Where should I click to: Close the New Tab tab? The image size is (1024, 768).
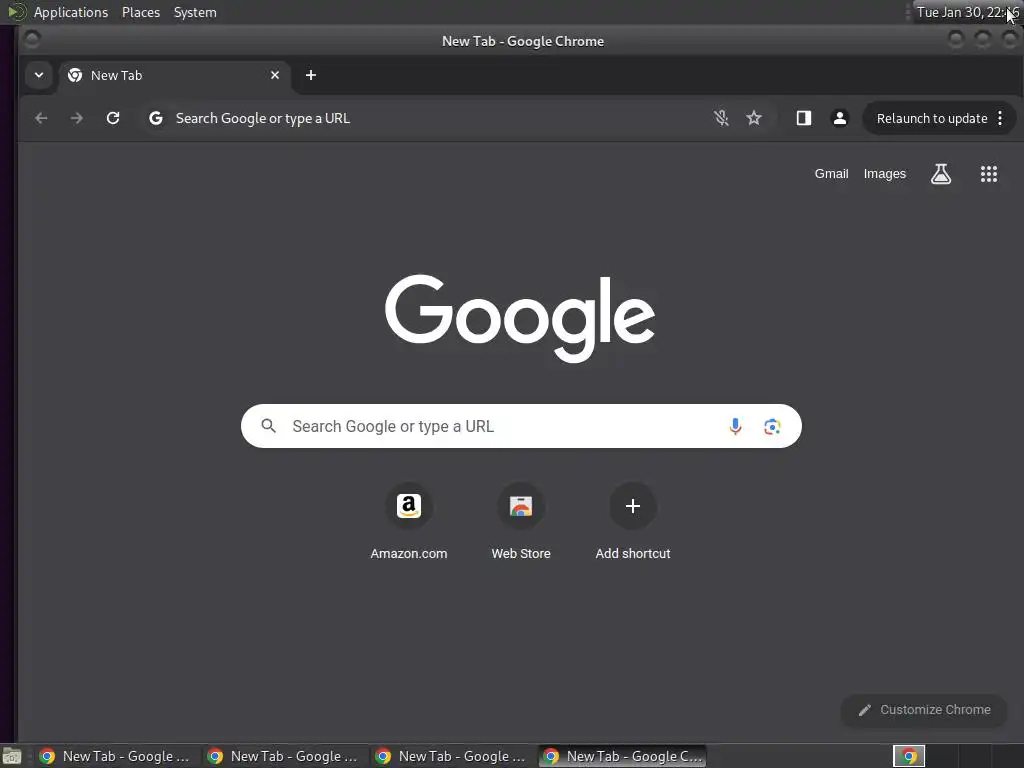pos(275,75)
